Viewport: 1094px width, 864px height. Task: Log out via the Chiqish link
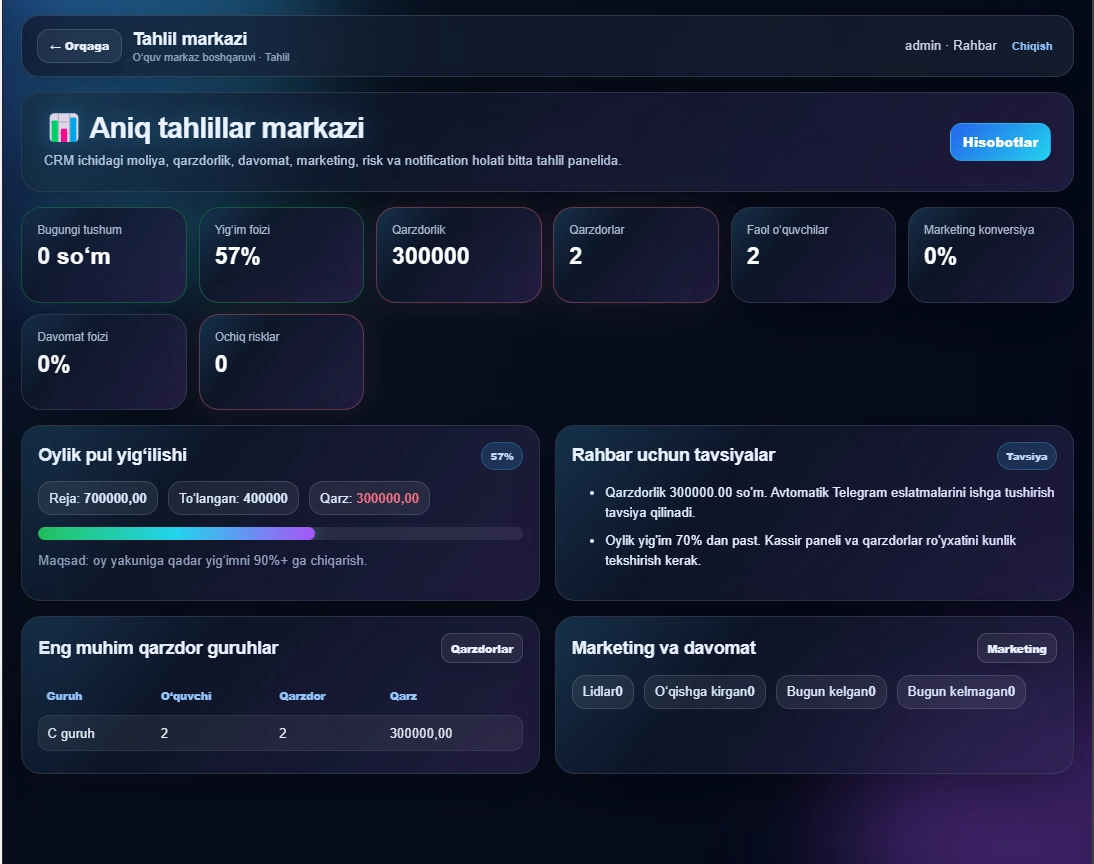[x=1031, y=46]
